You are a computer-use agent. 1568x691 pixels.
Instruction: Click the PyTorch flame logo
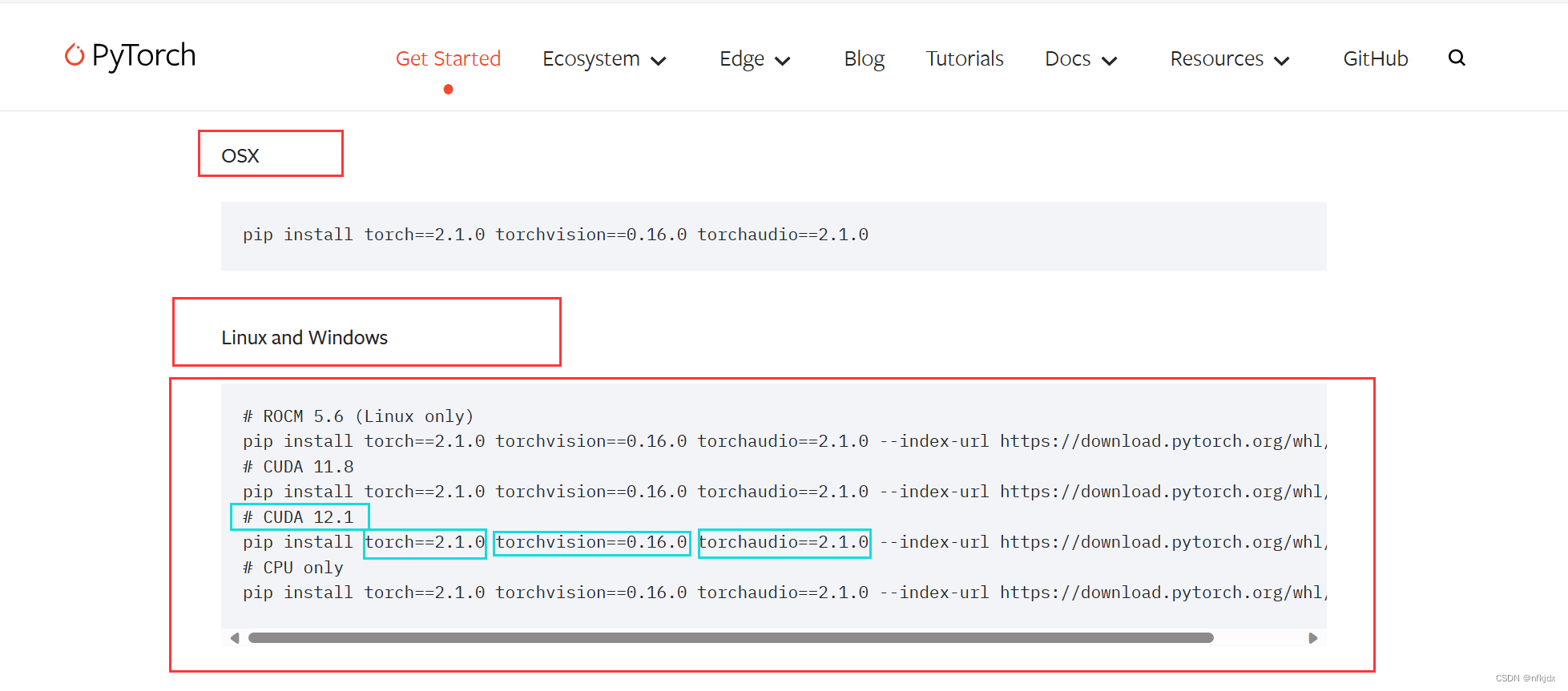[x=75, y=54]
